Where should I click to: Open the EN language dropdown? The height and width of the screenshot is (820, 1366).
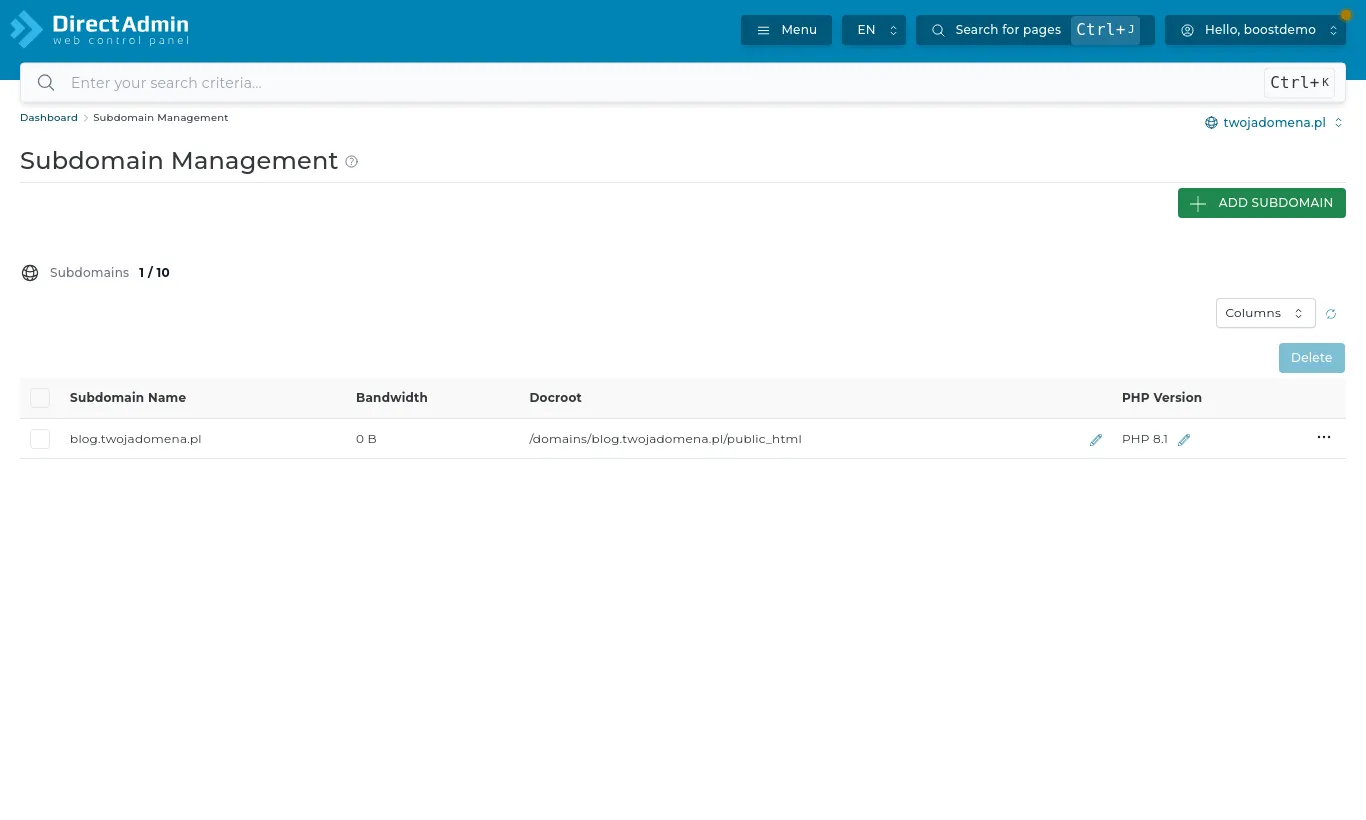874,30
